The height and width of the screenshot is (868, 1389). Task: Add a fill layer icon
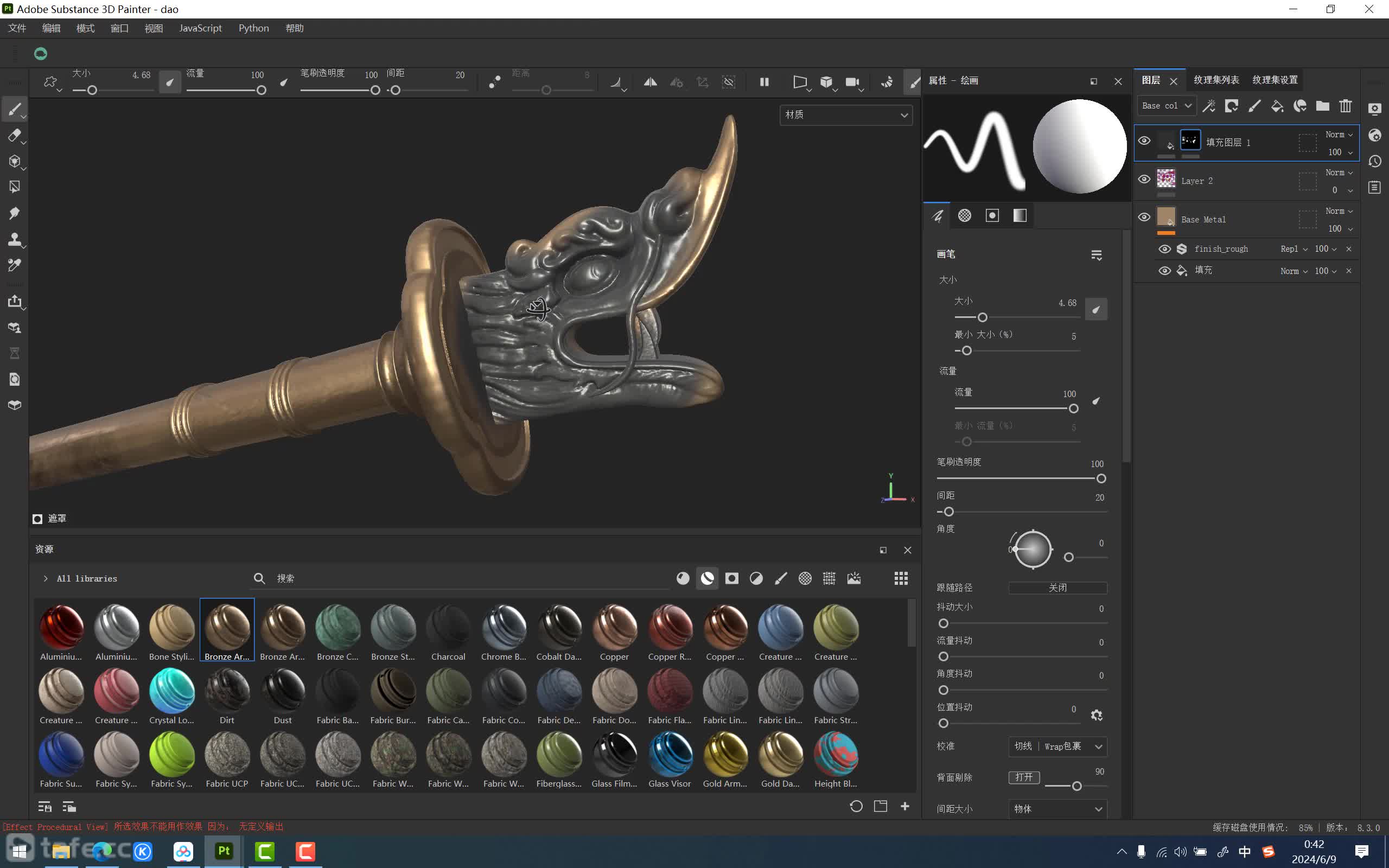click(1277, 106)
